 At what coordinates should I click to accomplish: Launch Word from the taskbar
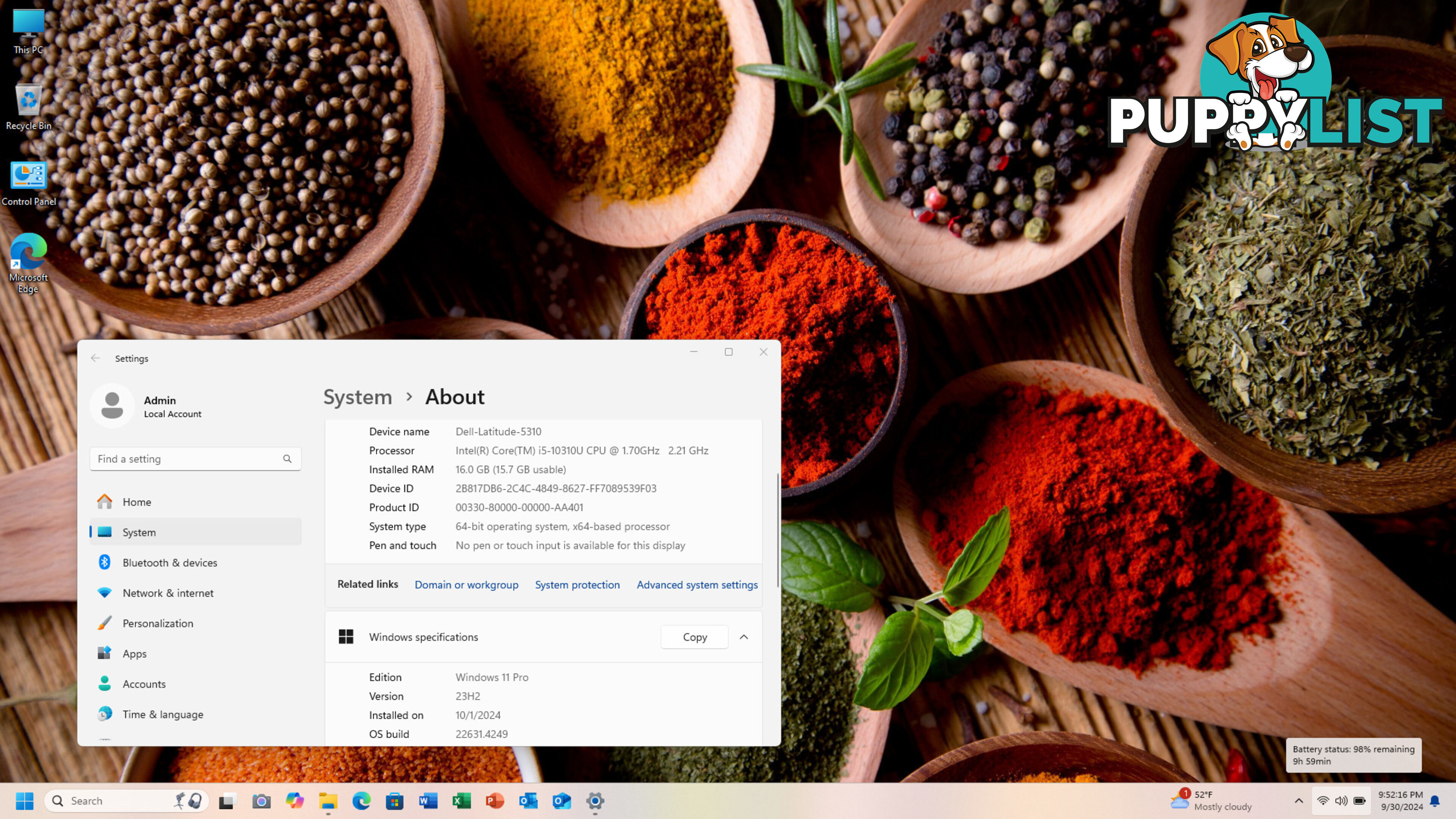[x=428, y=800]
